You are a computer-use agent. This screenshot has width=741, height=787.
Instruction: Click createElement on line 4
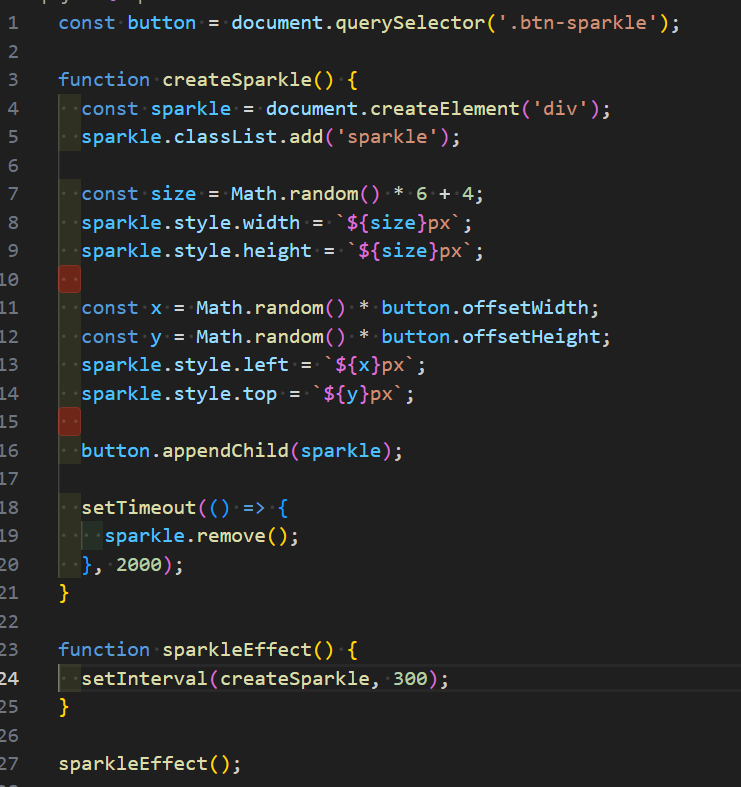(x=444, y=108)
